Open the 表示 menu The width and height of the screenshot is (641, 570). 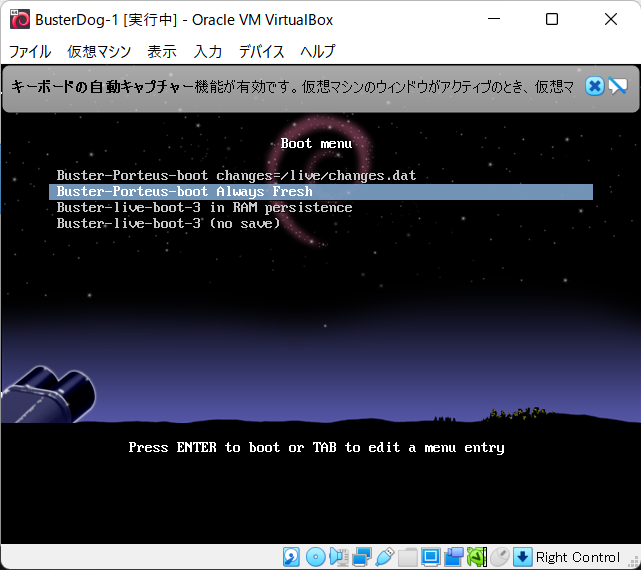pos(162,52)
